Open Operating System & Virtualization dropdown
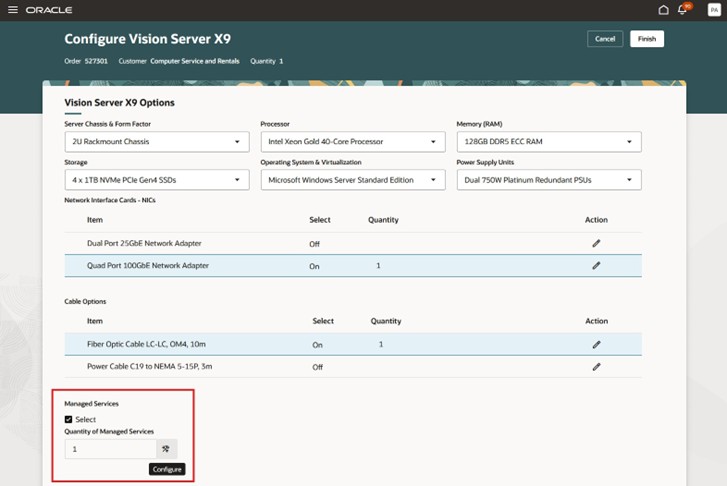The image size is (727, 486). (x=353, y=180)
